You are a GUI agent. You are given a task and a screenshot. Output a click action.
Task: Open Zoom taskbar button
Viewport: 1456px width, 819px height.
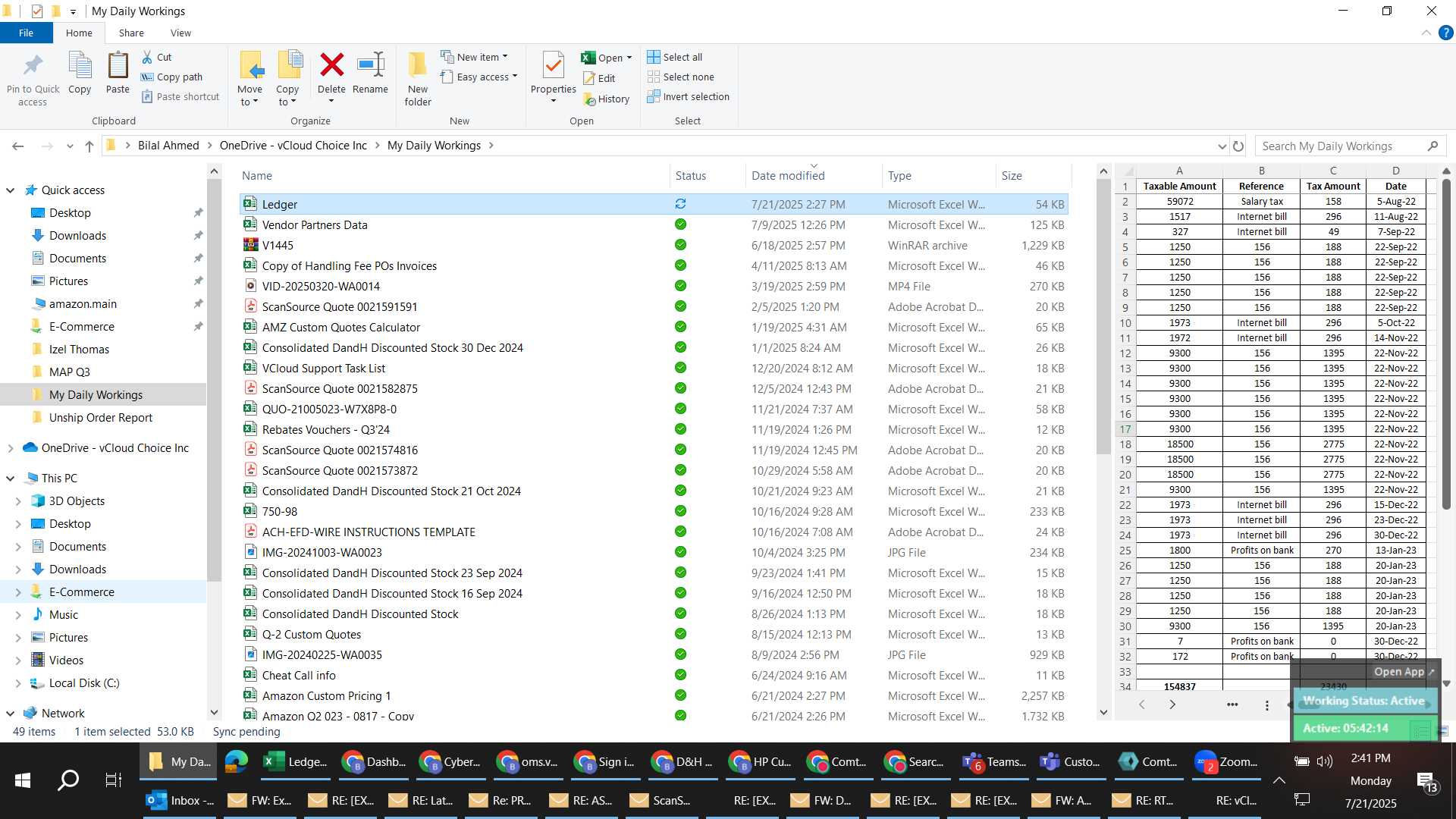(x=1227, y=761)
